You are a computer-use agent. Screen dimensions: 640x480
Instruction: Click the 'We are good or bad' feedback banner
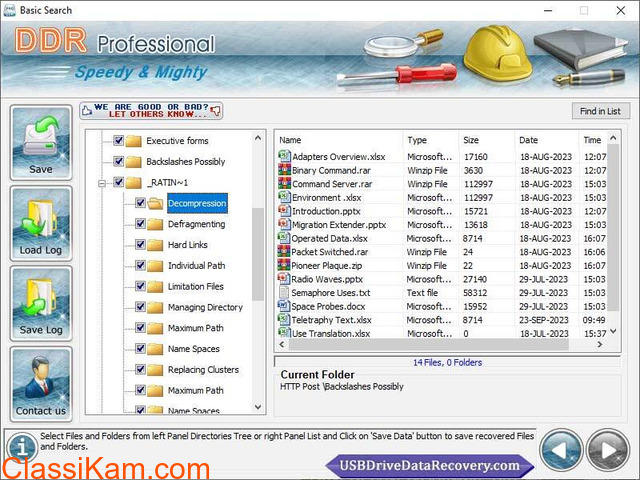click(151, 111)
